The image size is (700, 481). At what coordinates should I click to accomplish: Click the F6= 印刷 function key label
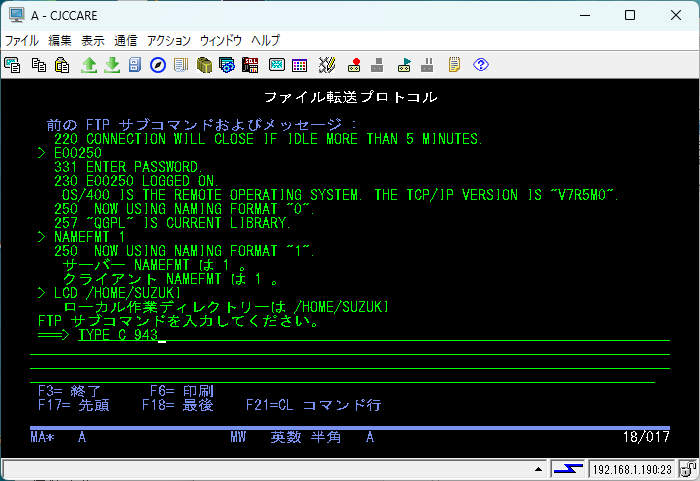coord(182,391)
